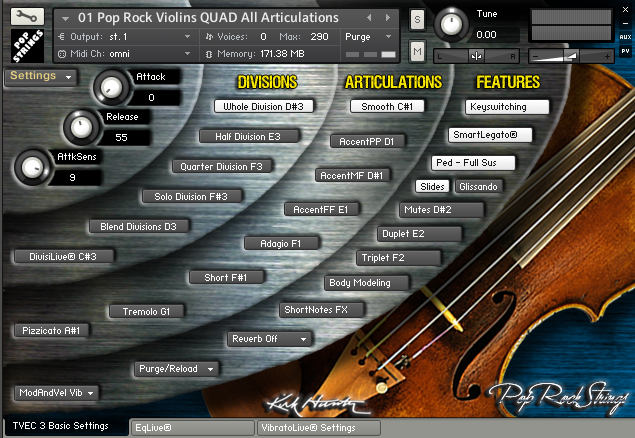Select the next instrument arrow

click(388, 17)
